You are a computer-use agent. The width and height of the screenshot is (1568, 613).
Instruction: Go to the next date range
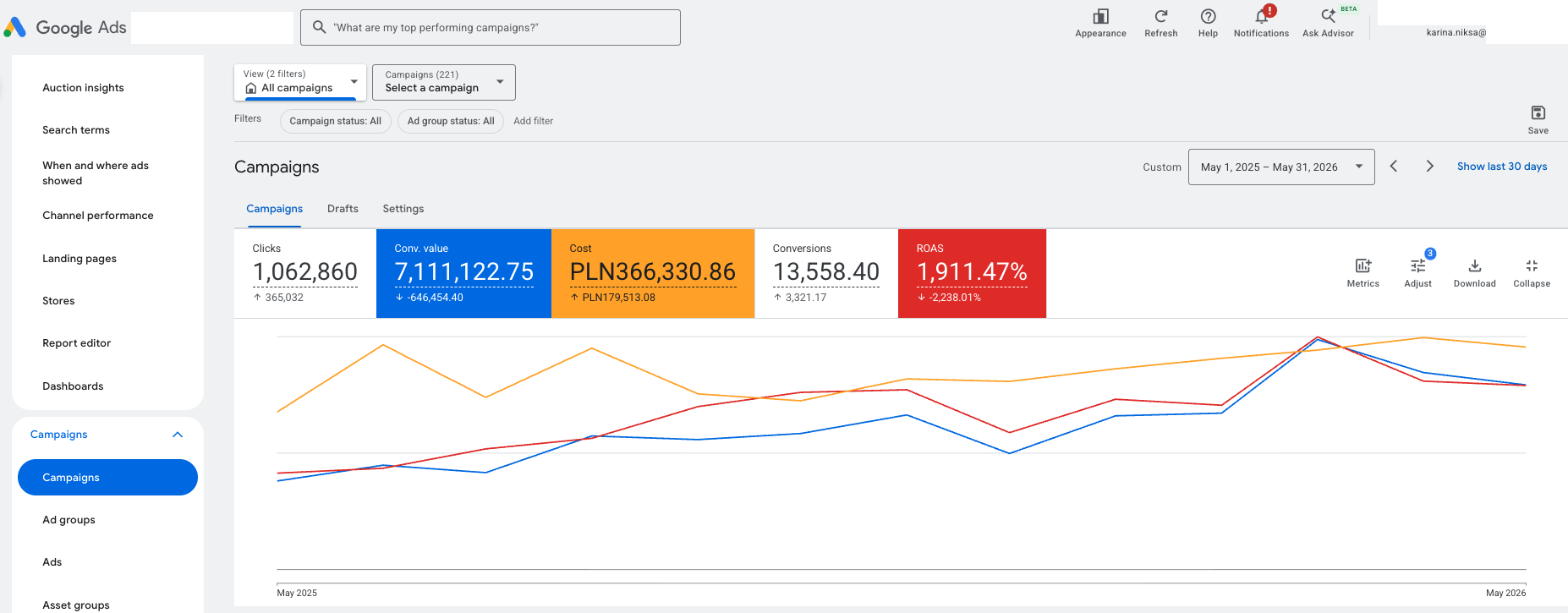[1429, 167]
